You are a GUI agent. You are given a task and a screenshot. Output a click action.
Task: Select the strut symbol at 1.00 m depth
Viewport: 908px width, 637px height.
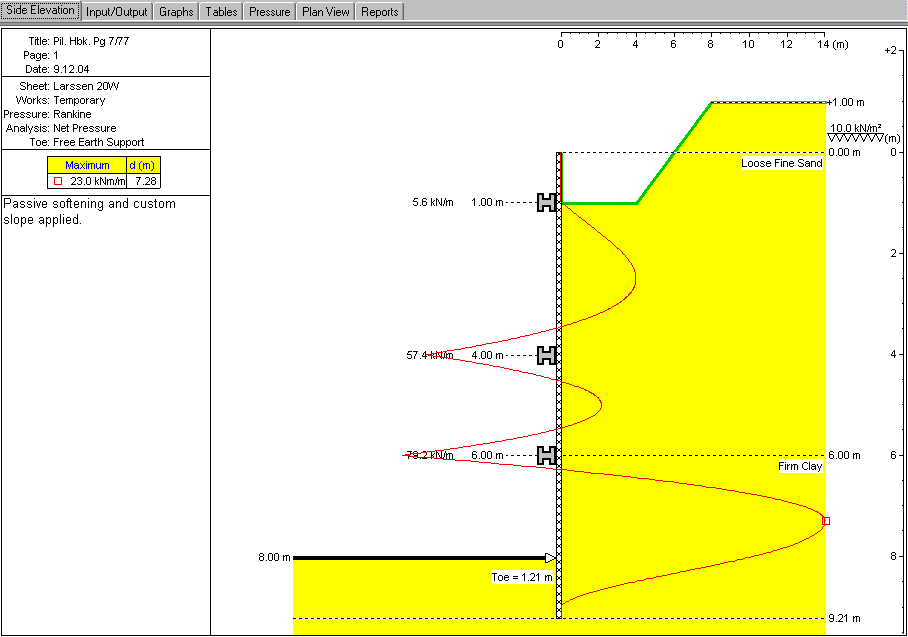546,203
